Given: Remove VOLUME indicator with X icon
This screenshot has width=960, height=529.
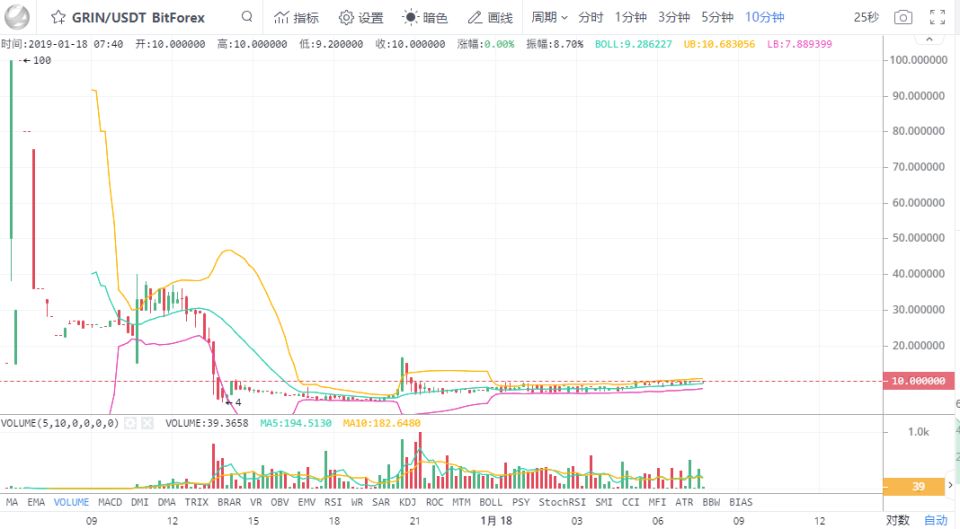Looking at the screenshot, I should (x=147, y=423).
